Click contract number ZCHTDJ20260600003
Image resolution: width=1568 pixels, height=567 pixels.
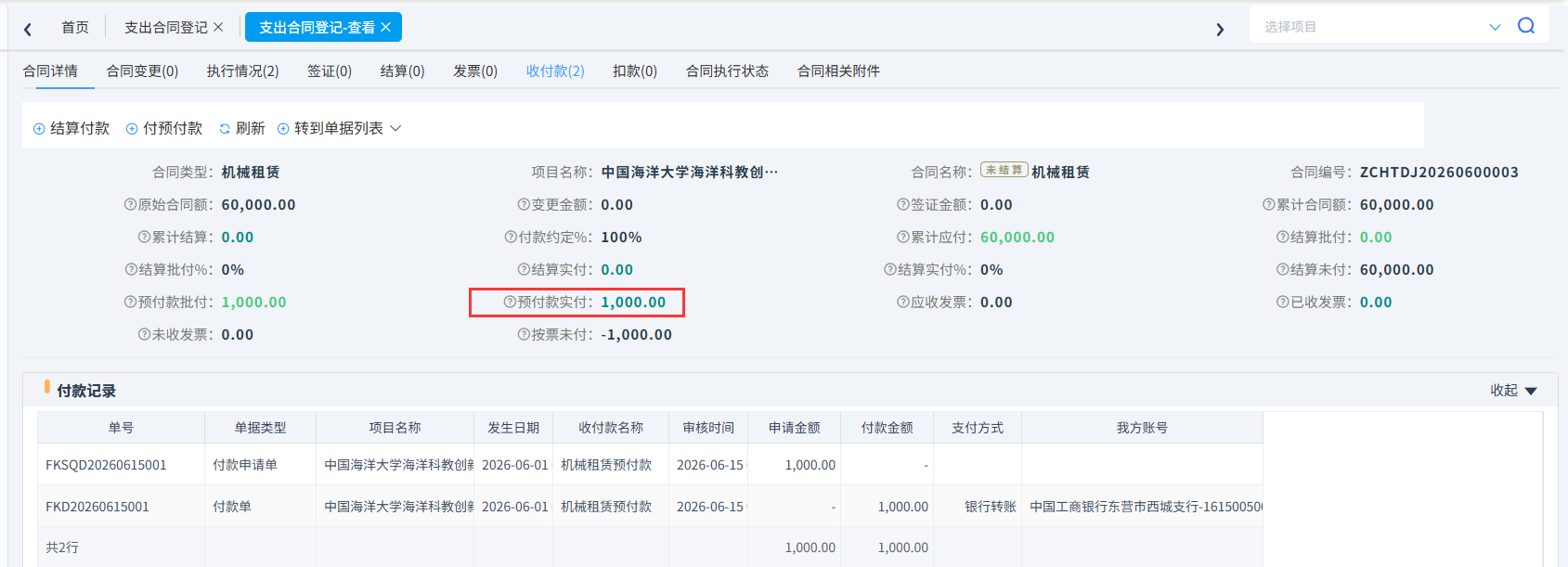point(1439,173)
